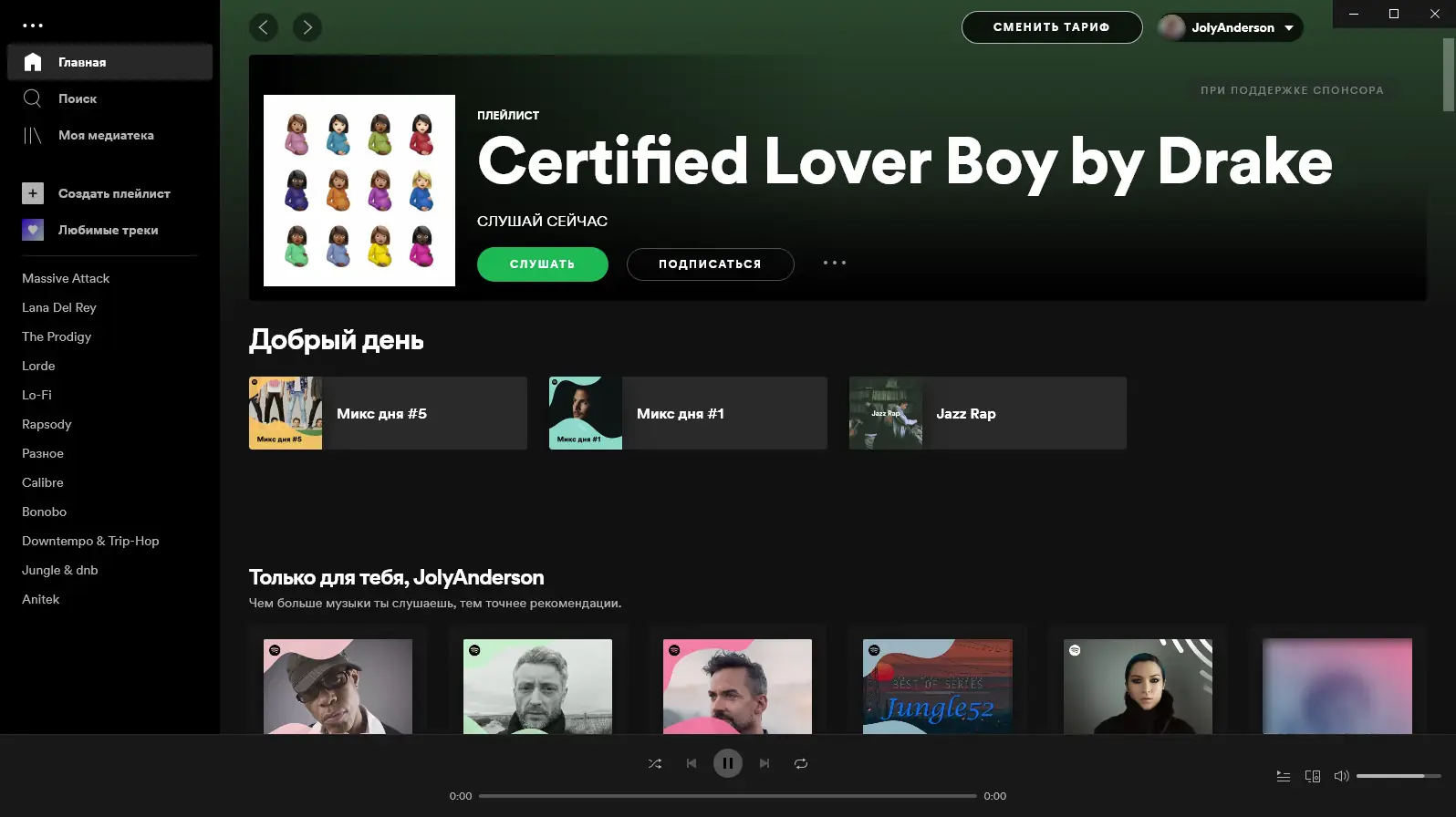Open the Rapsody playlist
Viewport: 1456px width, 817px height.
click(x=47, y=424)
